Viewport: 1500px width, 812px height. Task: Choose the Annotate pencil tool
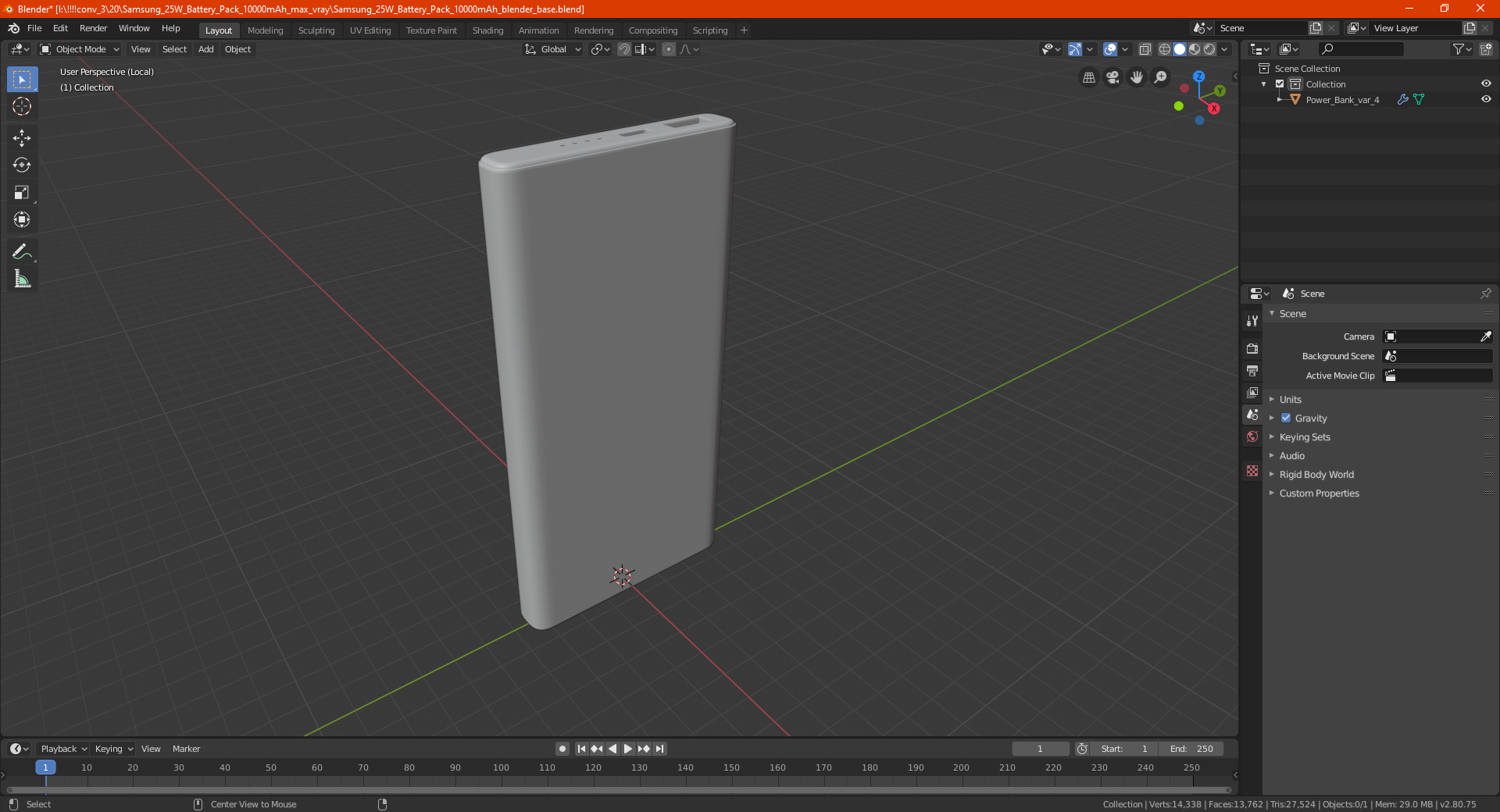[22, 251]
